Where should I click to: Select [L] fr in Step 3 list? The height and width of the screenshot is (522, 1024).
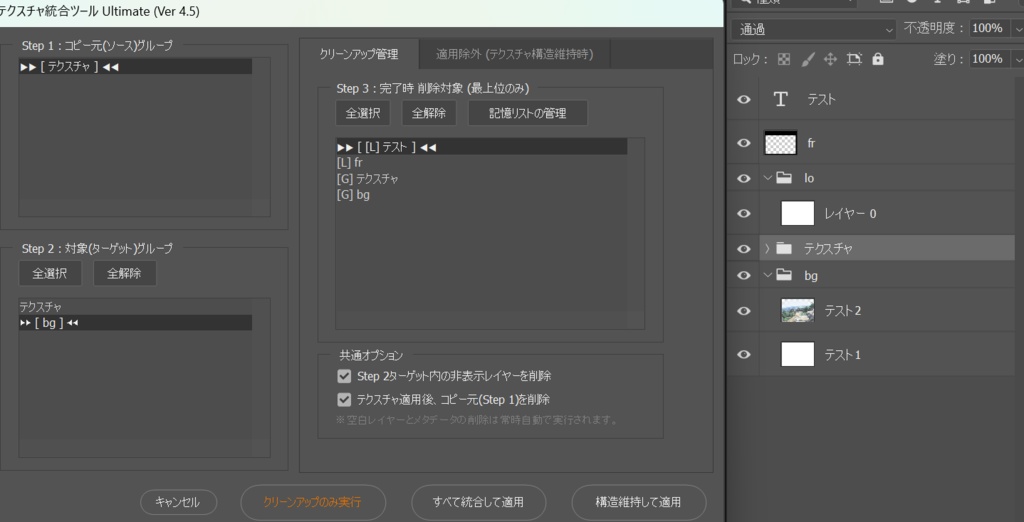pyautogui.click(x=481, y=163)
